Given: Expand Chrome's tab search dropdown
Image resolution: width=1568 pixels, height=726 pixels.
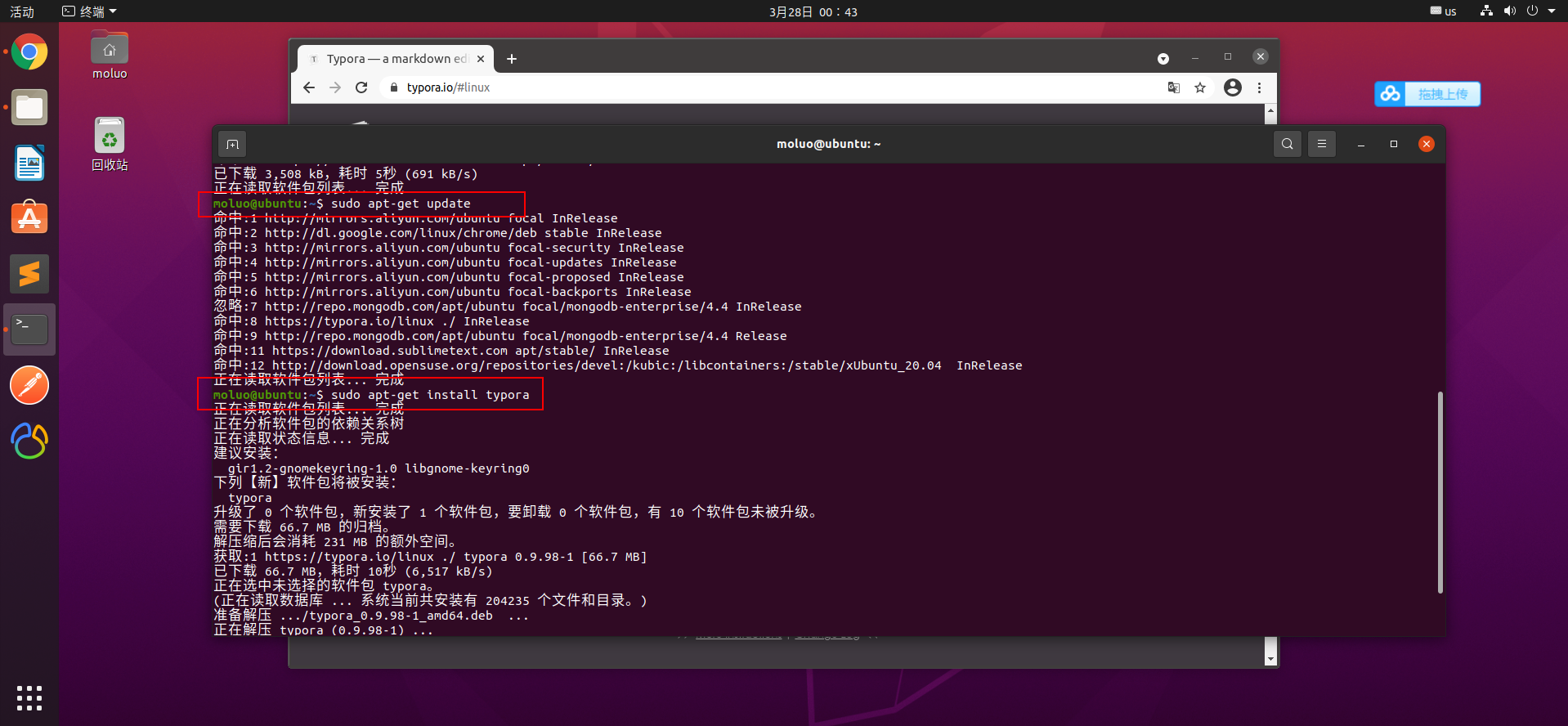Looking at the screenshot, I should click(x=1163, y=59).
